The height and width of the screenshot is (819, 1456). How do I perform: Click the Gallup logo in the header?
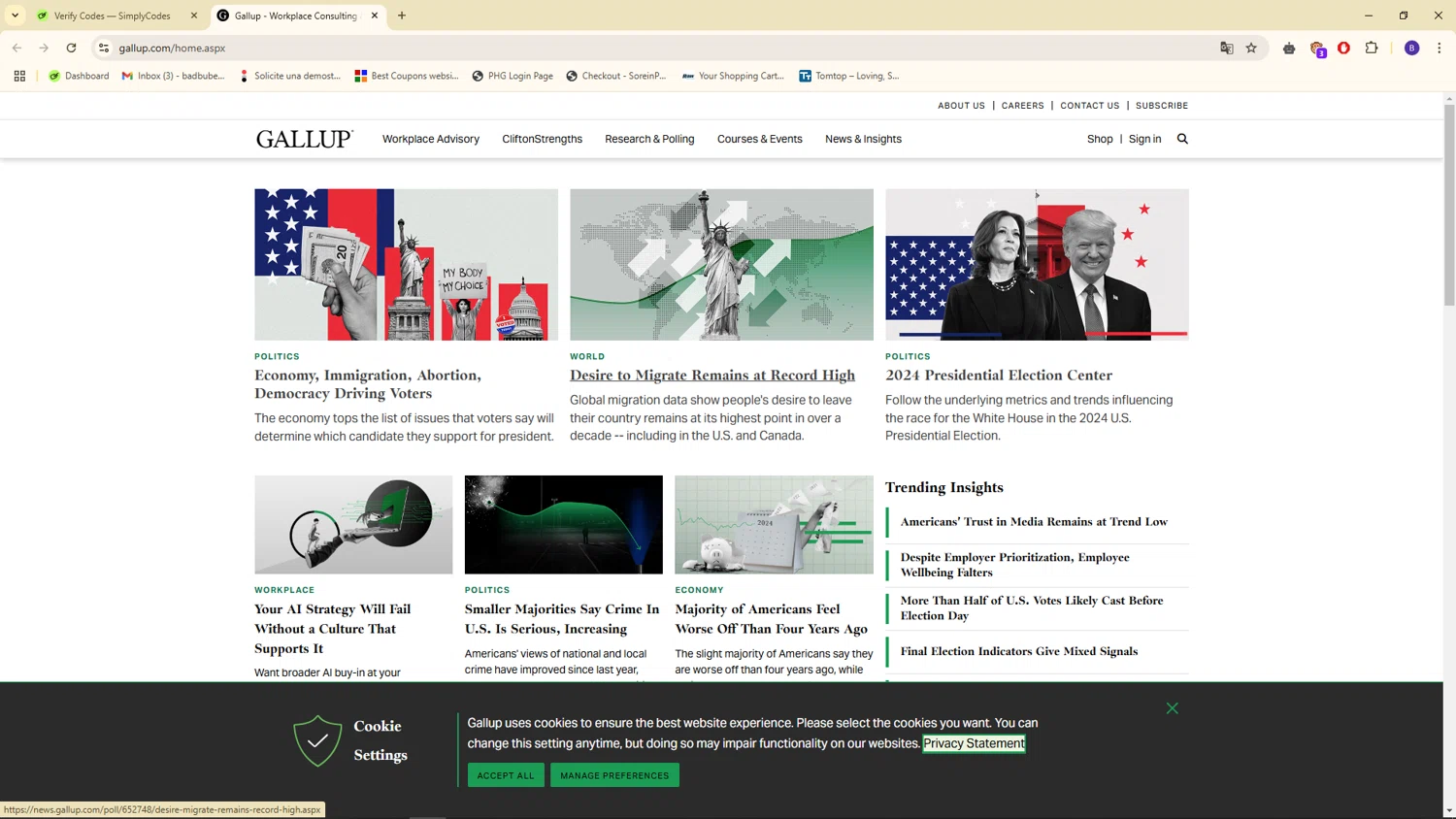[x=304, y=139]
